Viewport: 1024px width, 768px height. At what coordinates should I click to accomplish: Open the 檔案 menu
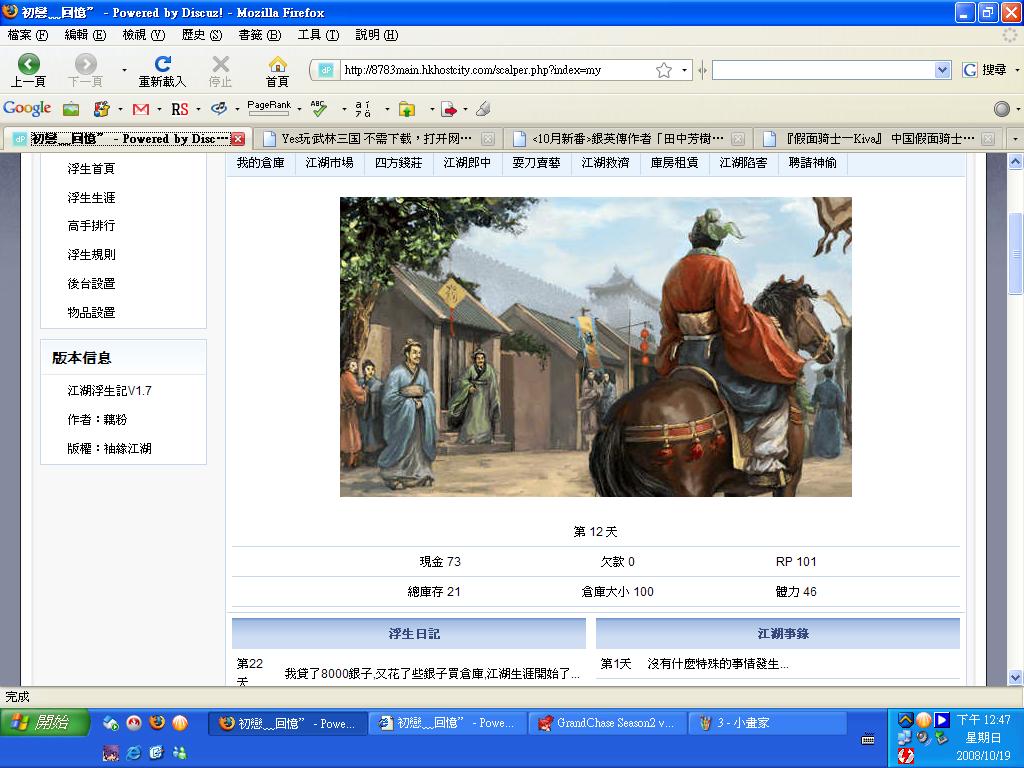tap(27, 35)
